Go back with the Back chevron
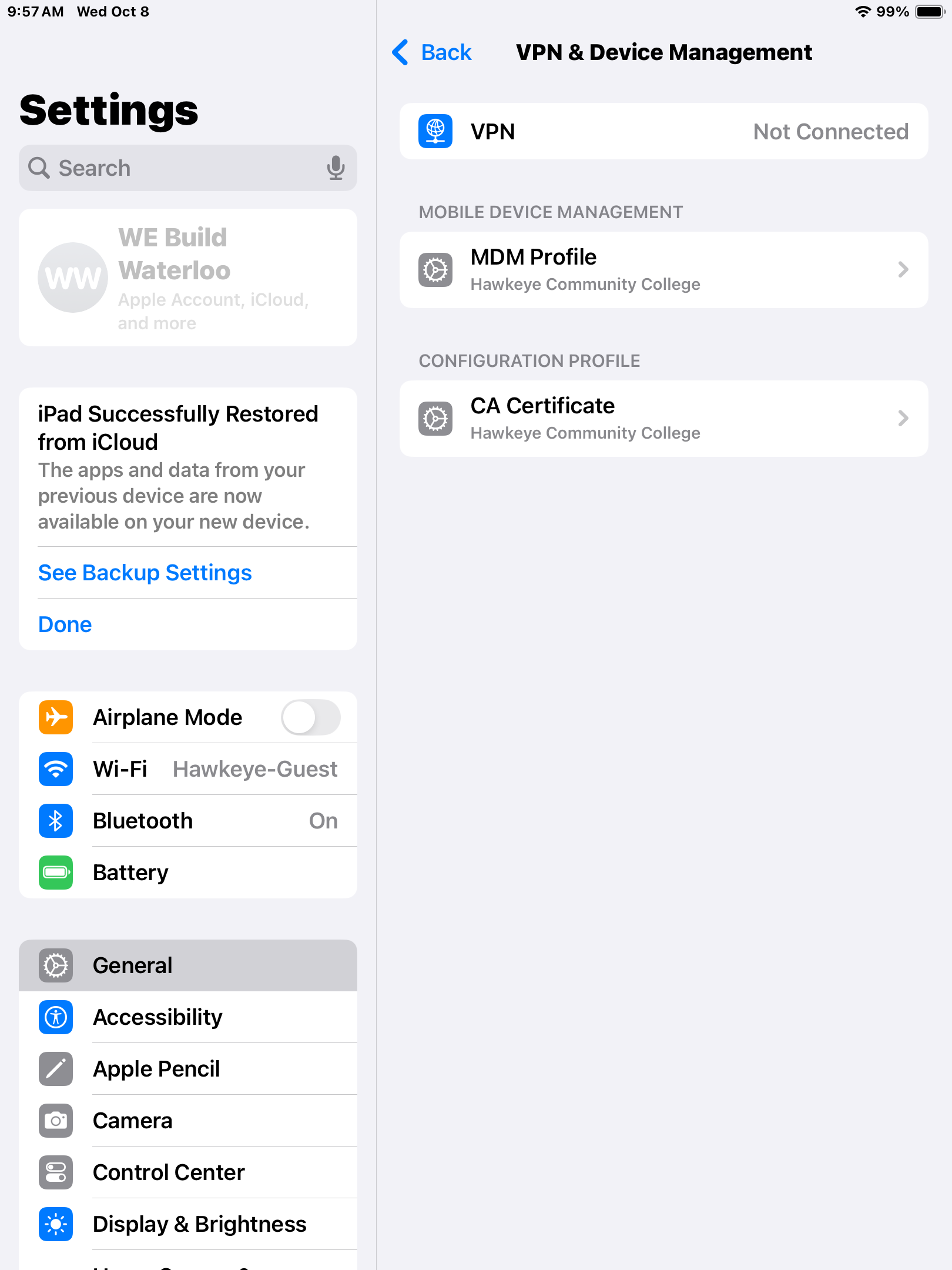Image resolution: width=952 pixels, height=1270 pixels. pyautogui.click(x=400, y=52)
